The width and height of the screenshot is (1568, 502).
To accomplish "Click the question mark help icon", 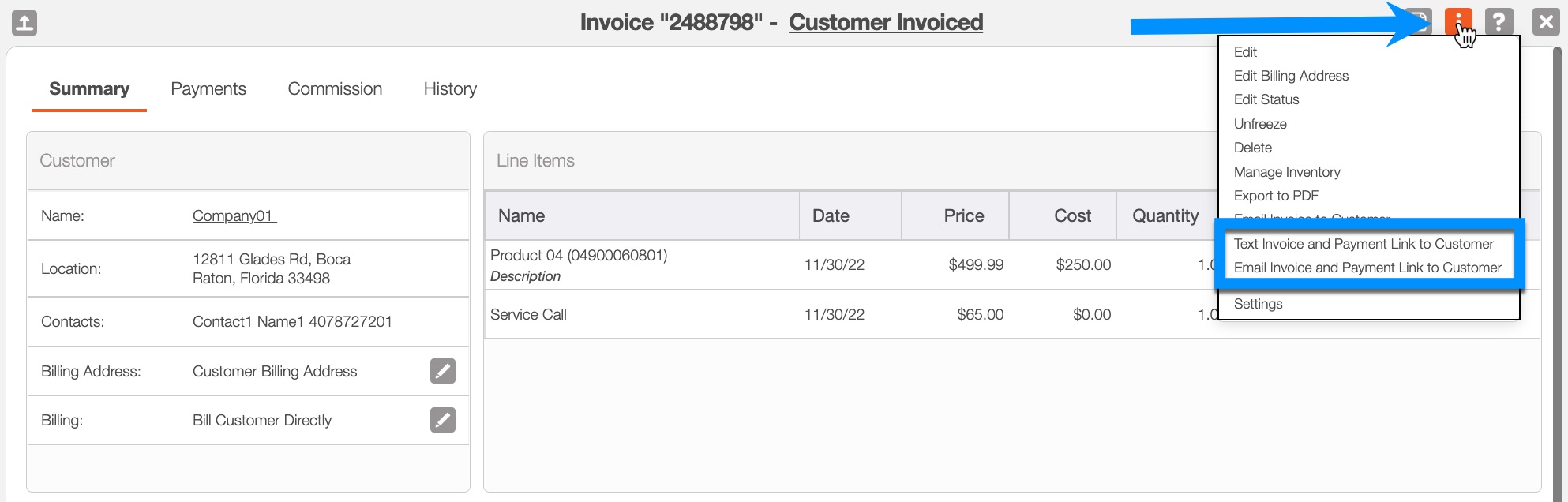I will pyautogui.click(x=1499, y=21).
